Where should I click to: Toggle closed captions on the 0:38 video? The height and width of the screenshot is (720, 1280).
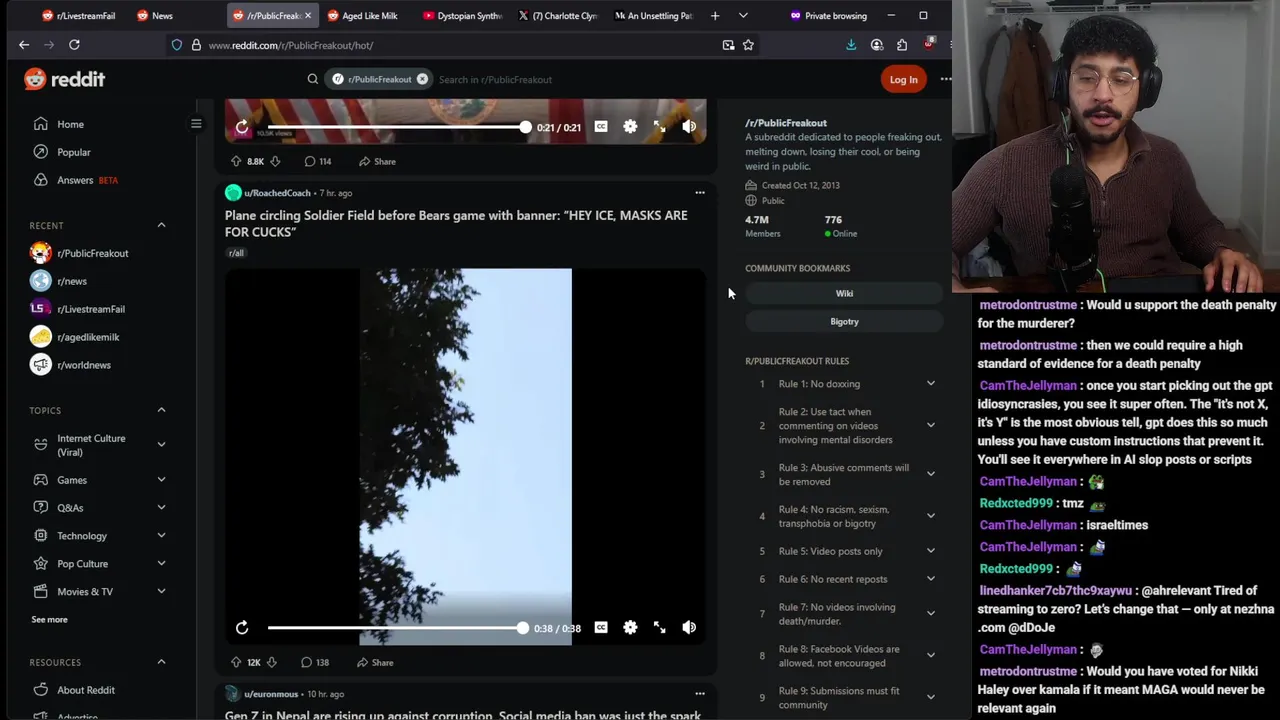(x=601, y=627)
